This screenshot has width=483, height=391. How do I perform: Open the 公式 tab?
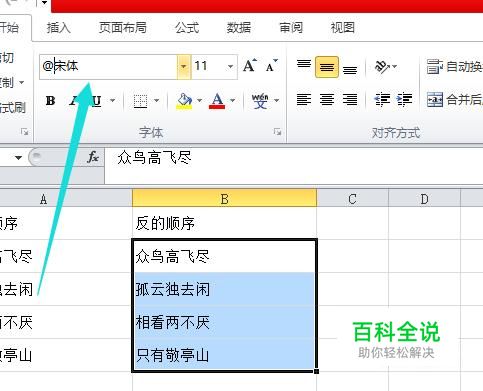click(187, 28)
